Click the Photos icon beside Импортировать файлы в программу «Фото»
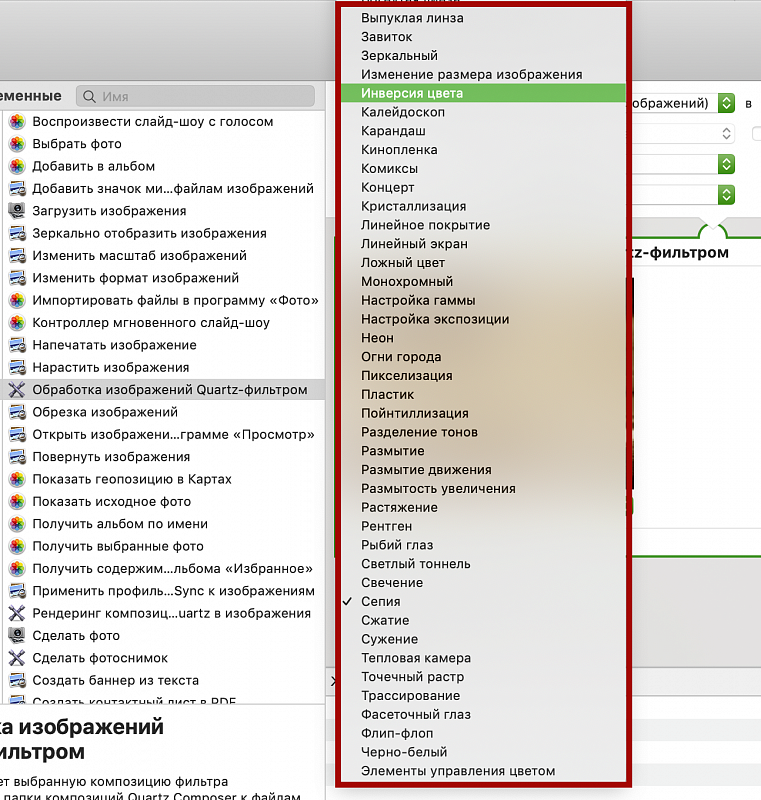 click(x=17, y=301)
